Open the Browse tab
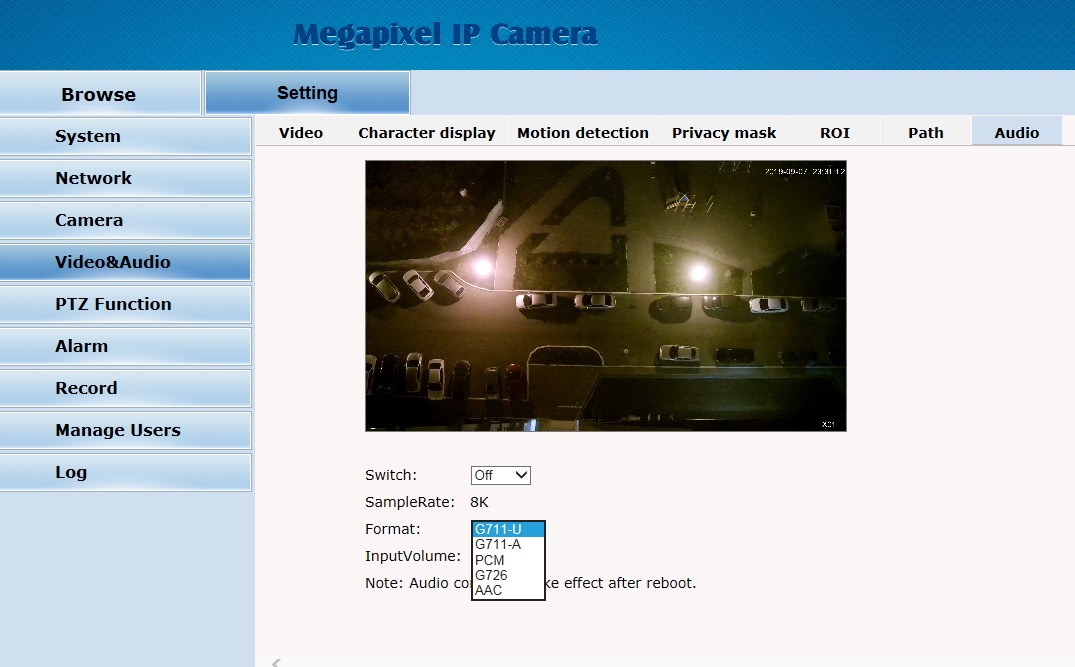Screen dimensions: 1075x667 tap(99, 94)
